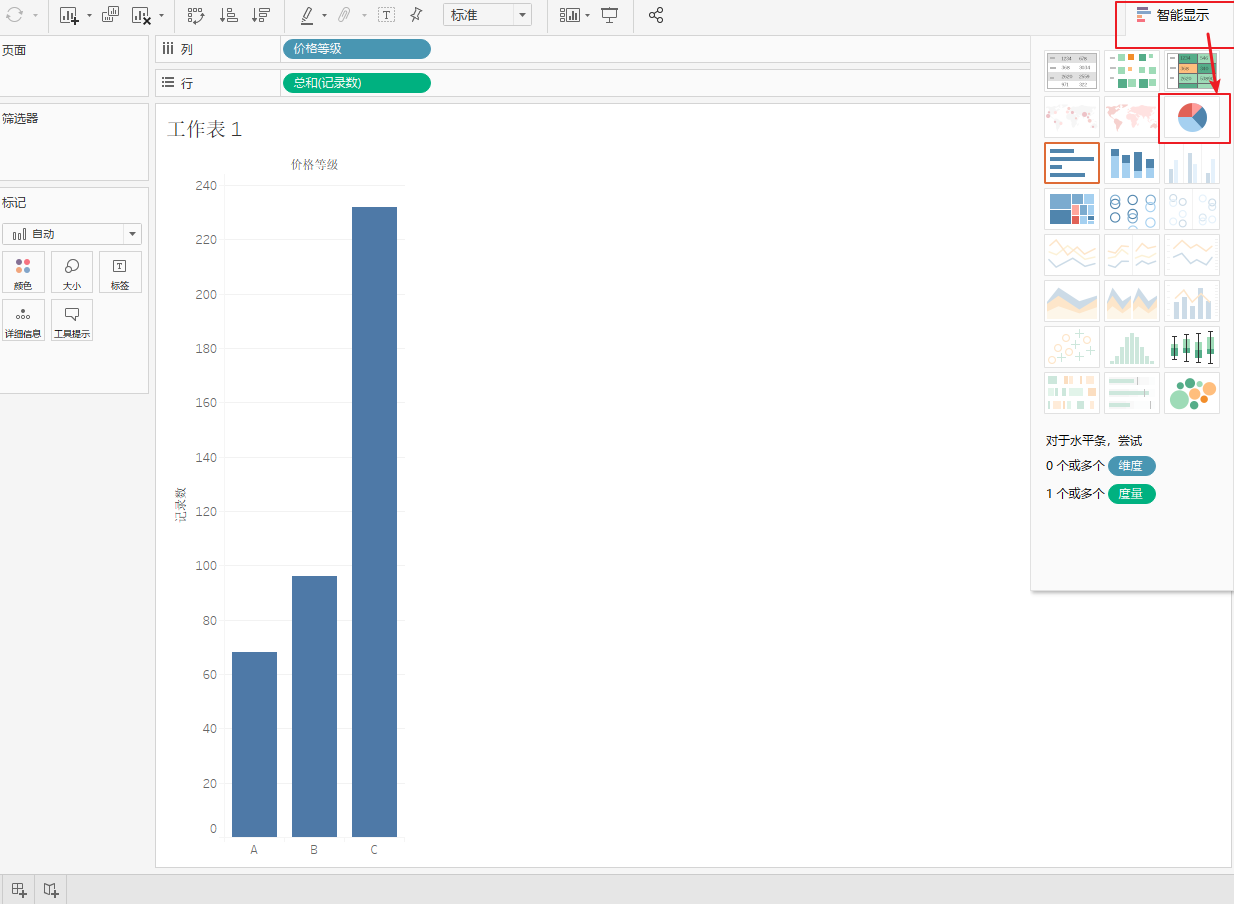
Task: Click the 价格等级 column header above the chart
Action: (x=314, y=164)
